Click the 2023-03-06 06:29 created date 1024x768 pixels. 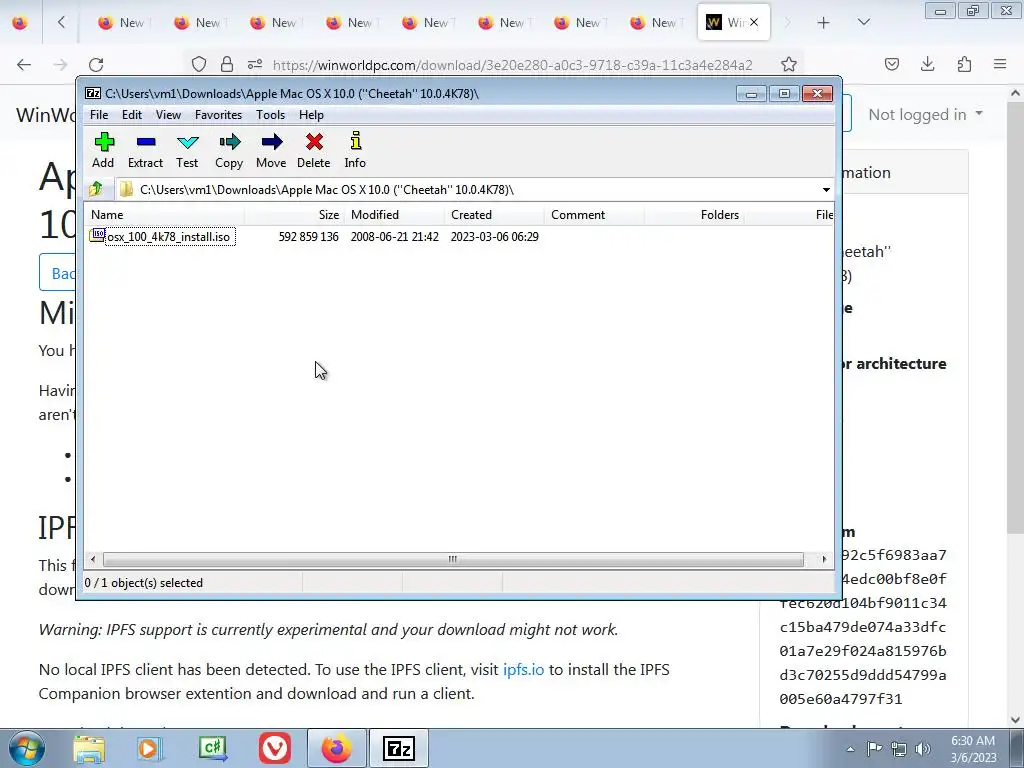coord(494,236)
